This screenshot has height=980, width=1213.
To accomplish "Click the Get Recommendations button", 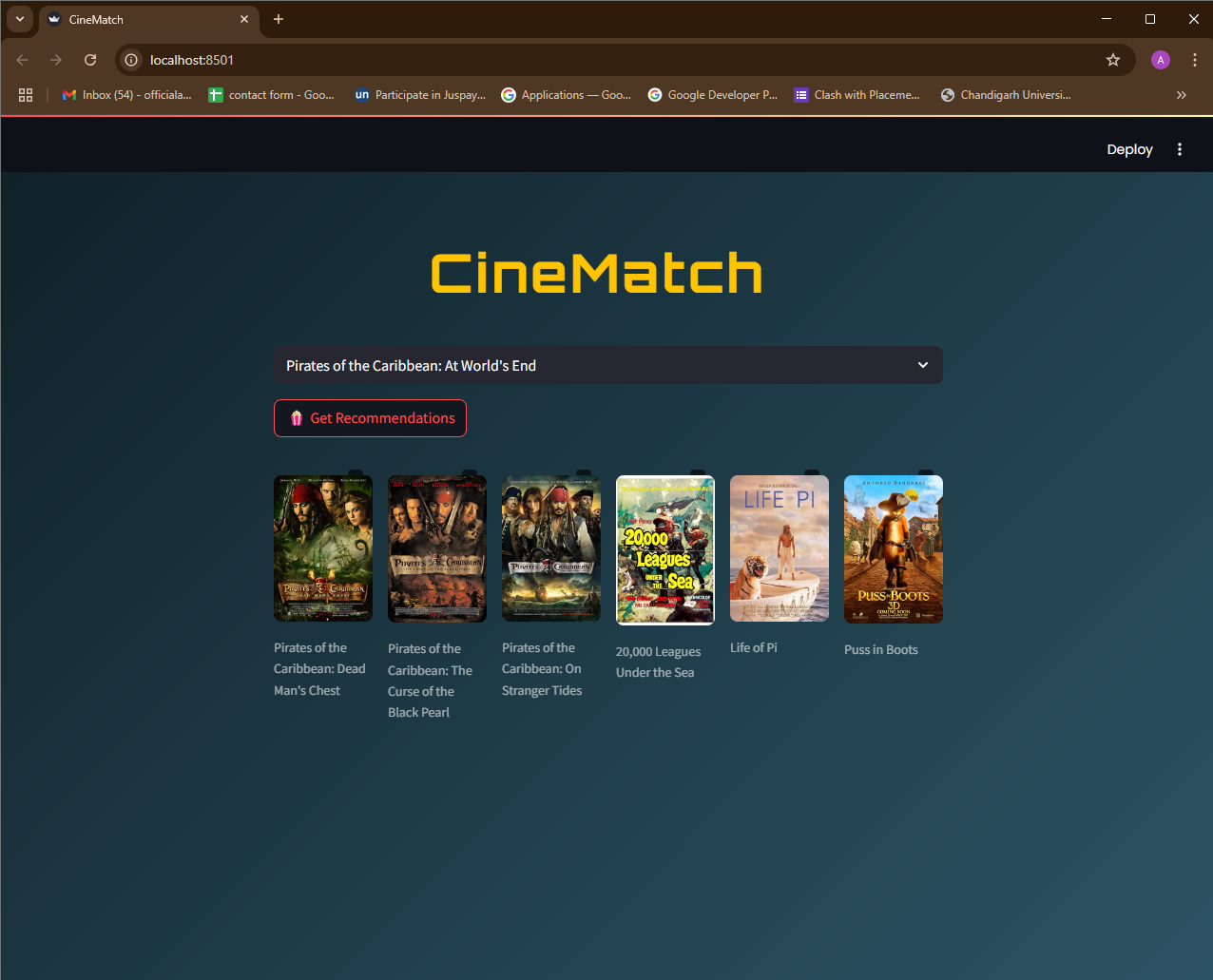I will (370, 418).
